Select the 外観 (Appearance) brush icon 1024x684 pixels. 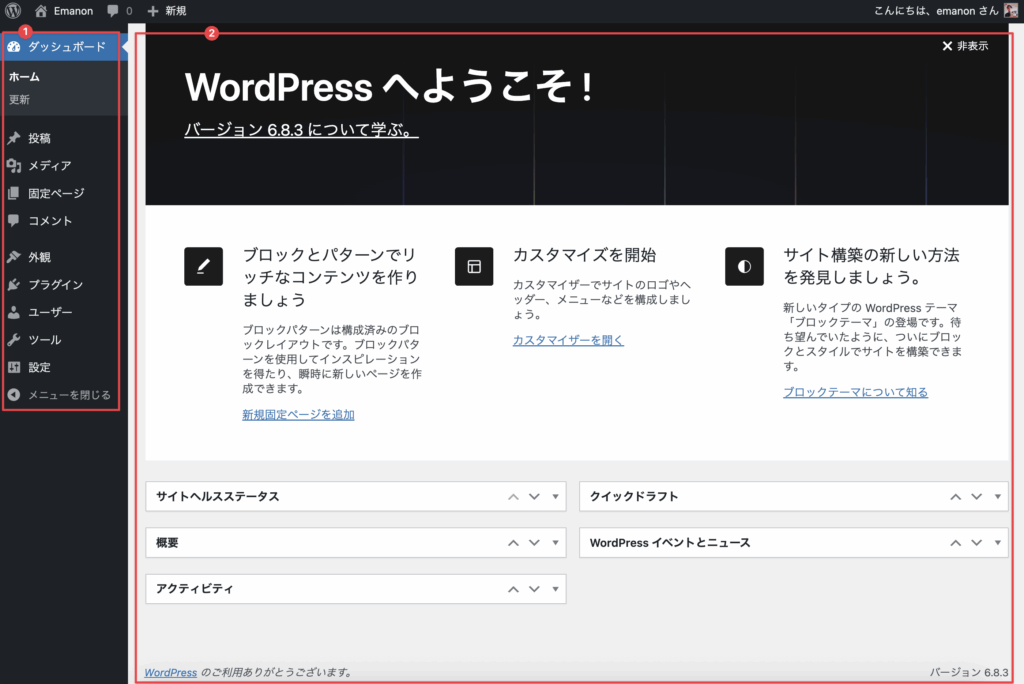point(15,256)
